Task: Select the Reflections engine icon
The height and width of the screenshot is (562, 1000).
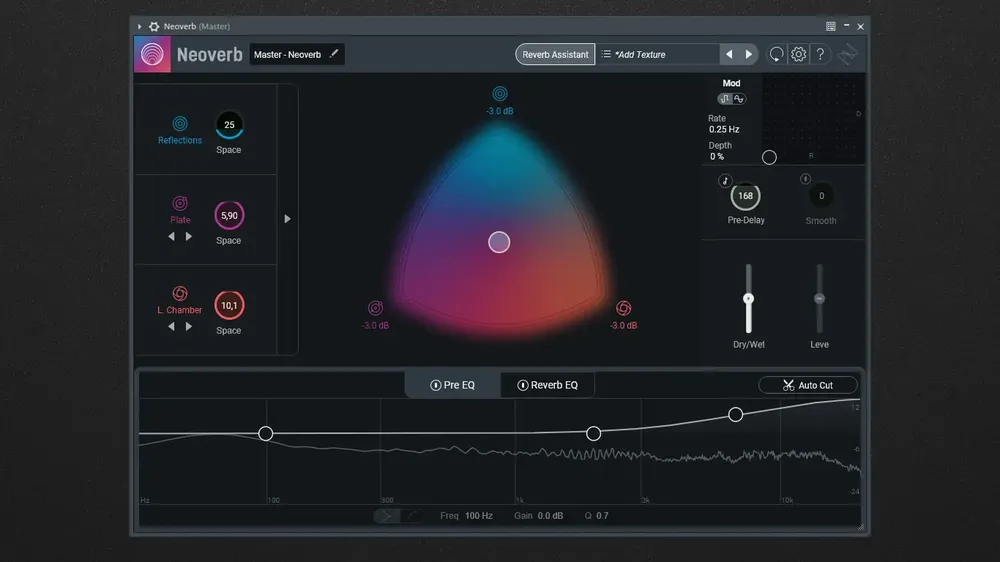Action: (x=180, y=123)
